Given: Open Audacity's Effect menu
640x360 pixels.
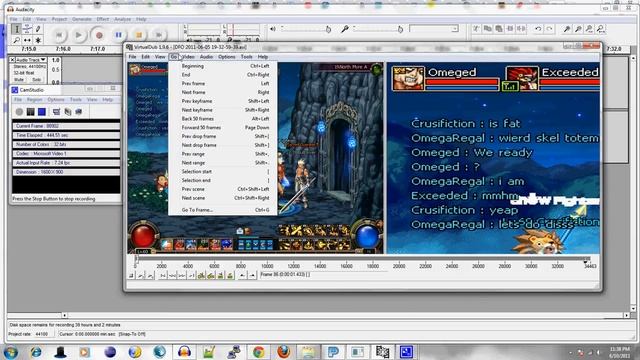Looking at the screenshot, I should (102, 19).
